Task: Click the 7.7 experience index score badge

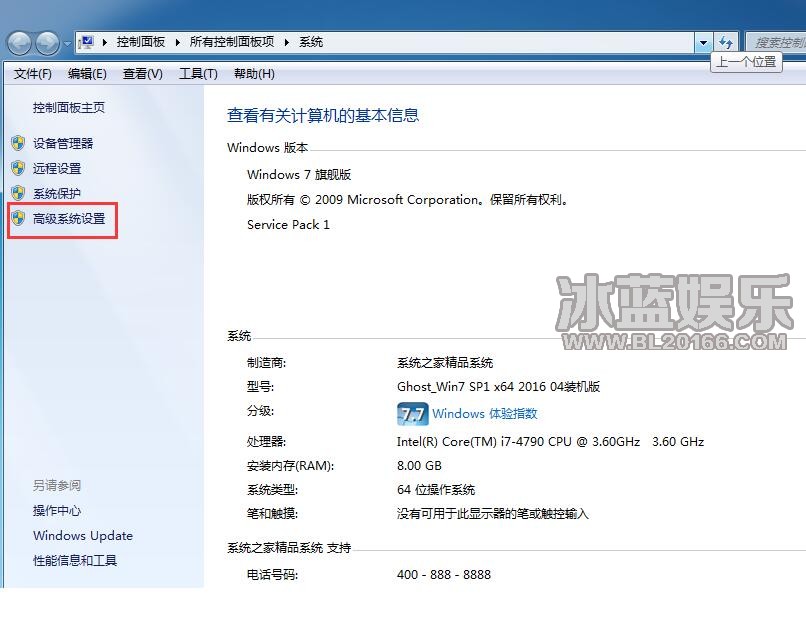Action: [x=412, y=414]
